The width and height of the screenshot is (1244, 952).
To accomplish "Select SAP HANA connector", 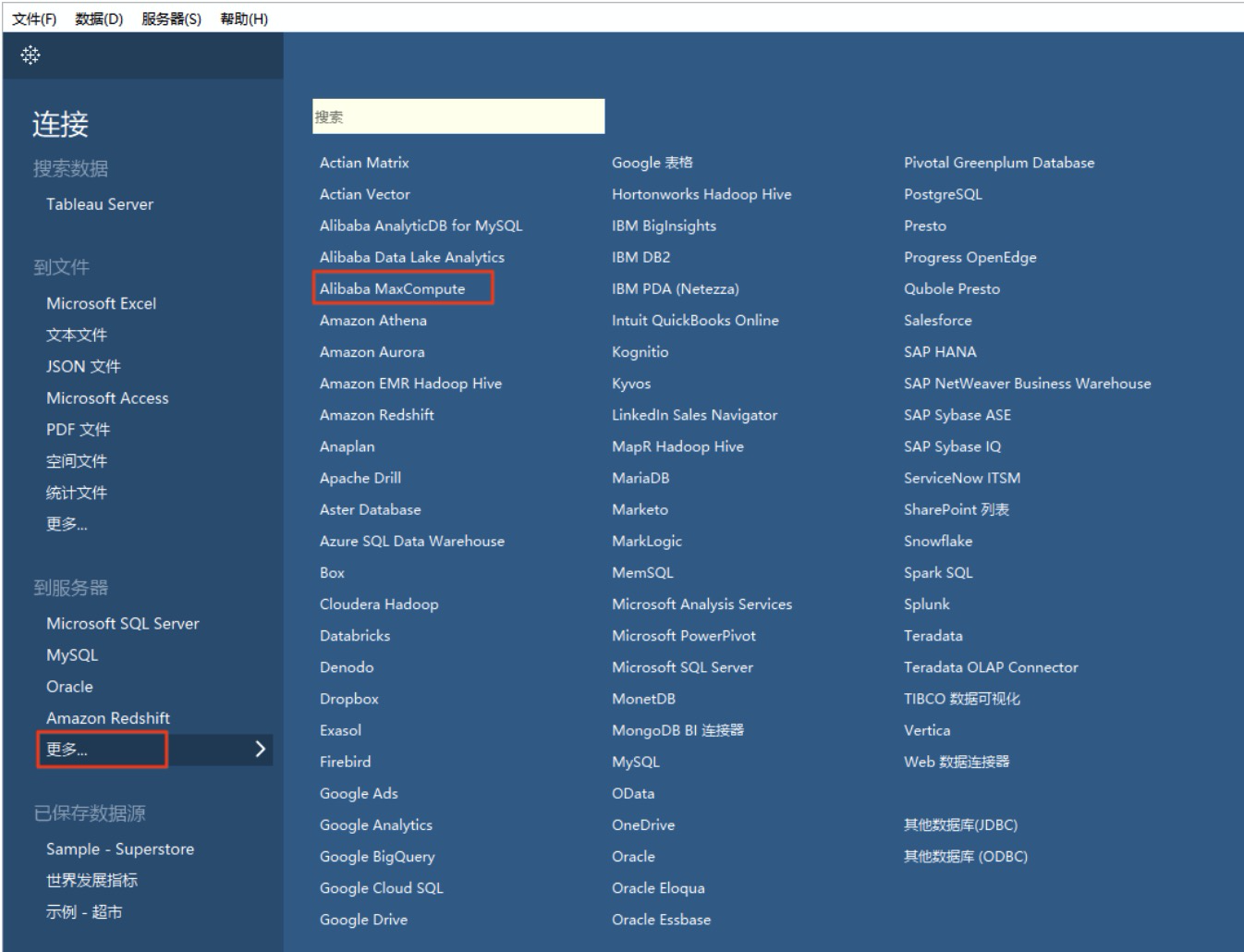I will [x=940, y=351].
